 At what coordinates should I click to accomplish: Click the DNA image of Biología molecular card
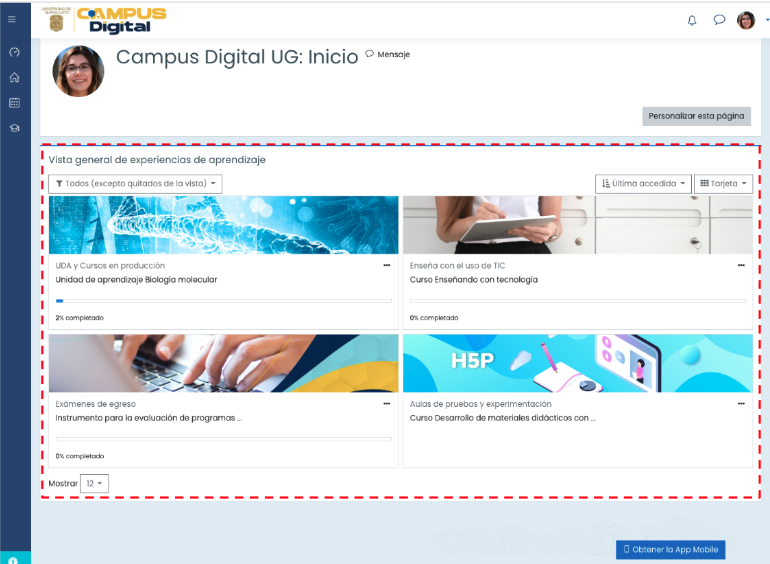(223, 225)
